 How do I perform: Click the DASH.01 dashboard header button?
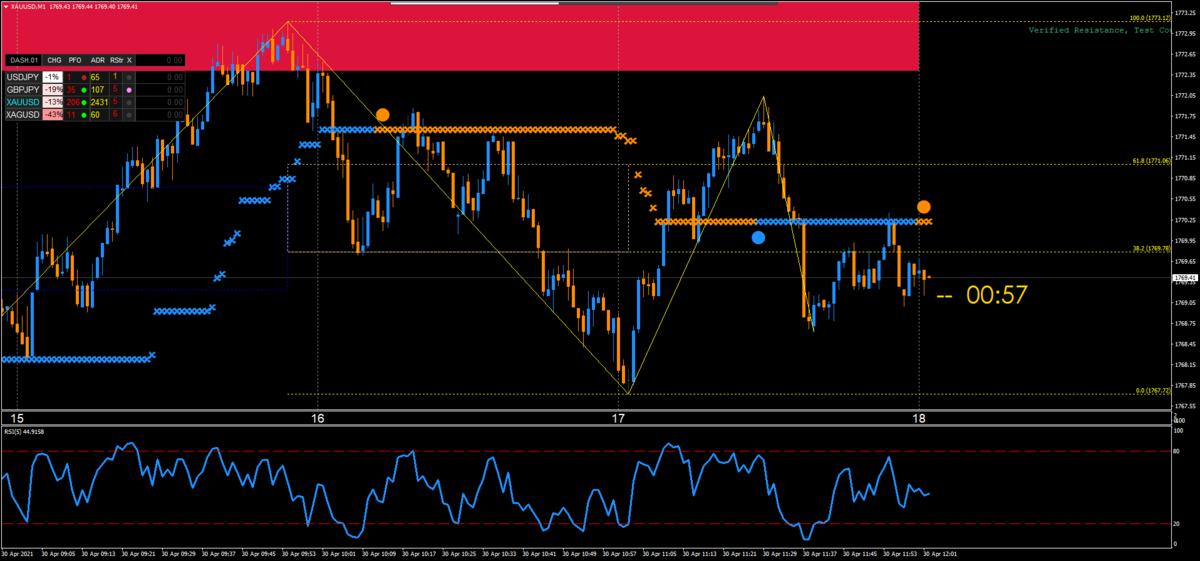23,60
